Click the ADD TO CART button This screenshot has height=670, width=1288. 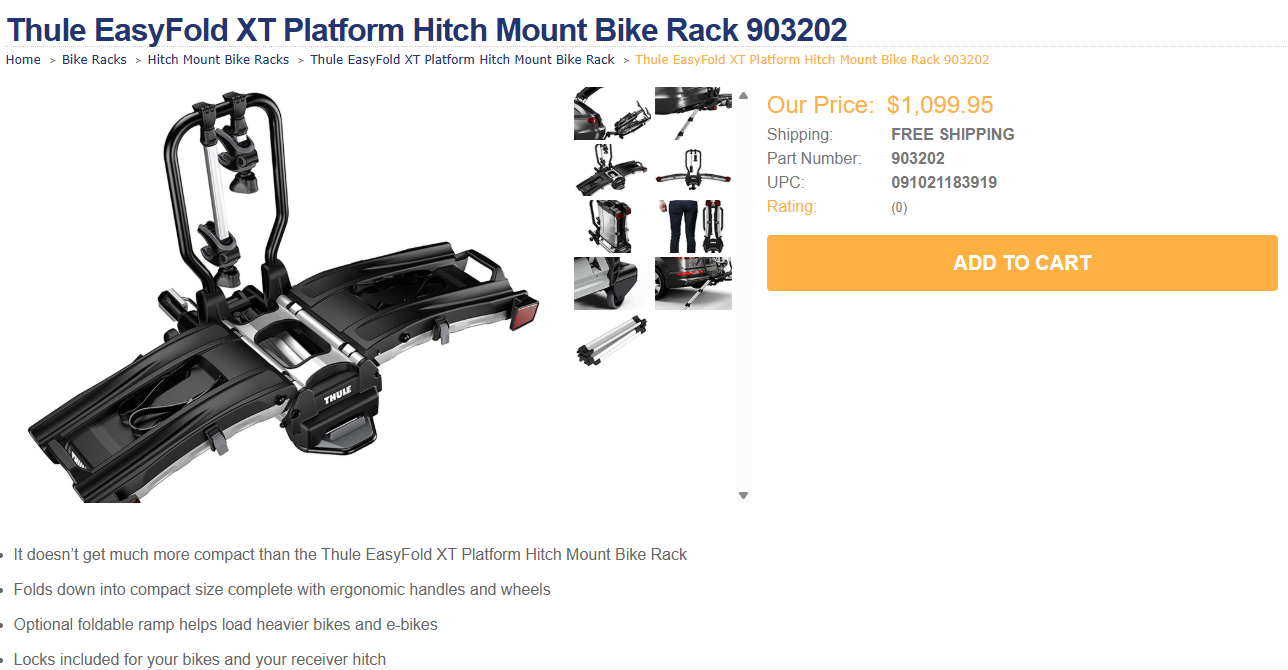click(x=1022, y=263)
